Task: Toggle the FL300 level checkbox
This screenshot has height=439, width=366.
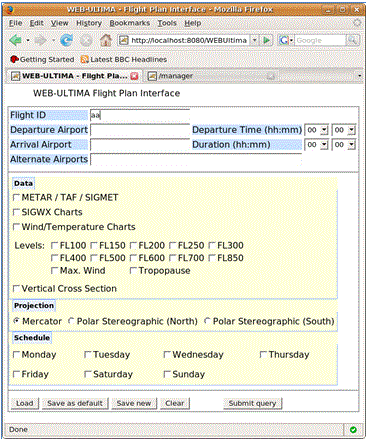Action: 212,246
